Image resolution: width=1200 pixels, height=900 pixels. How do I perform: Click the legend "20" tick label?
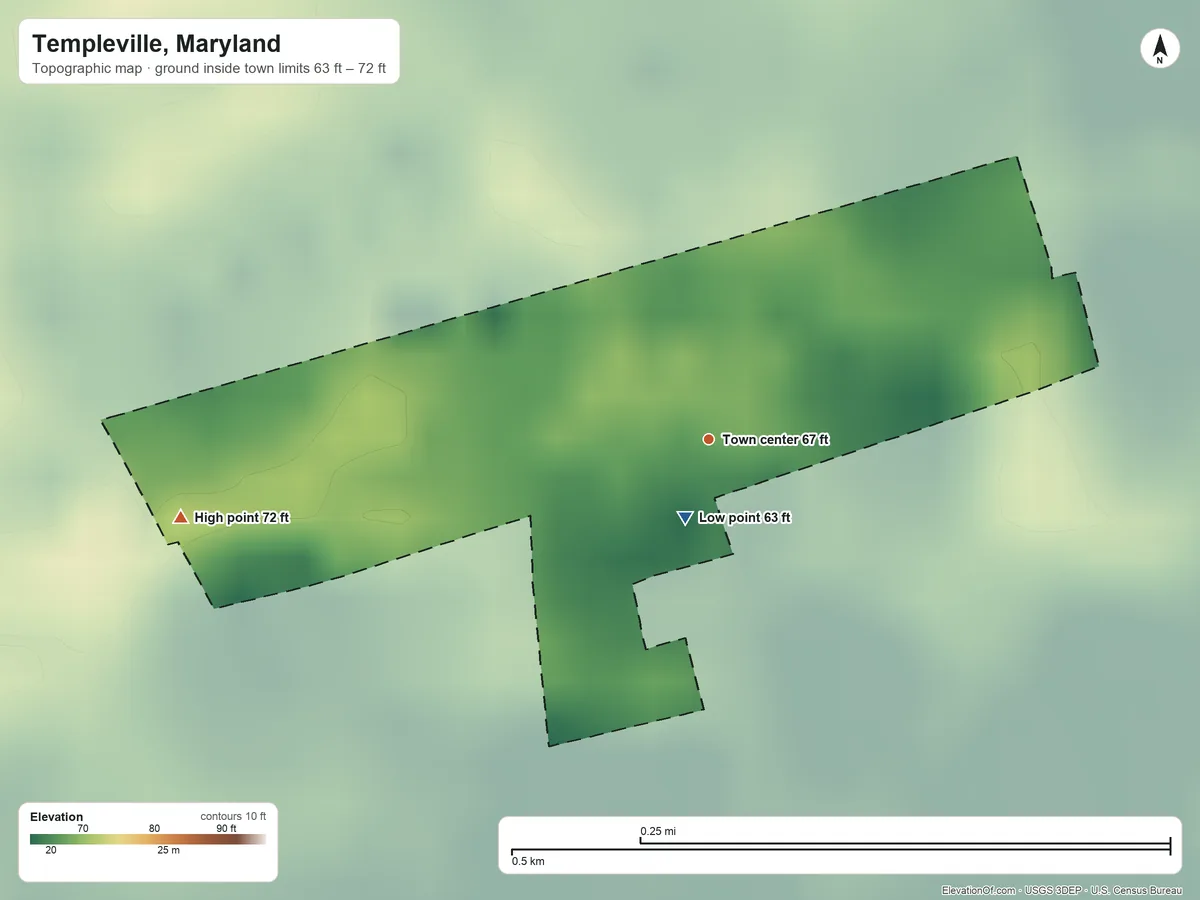(x=50, y=850)
